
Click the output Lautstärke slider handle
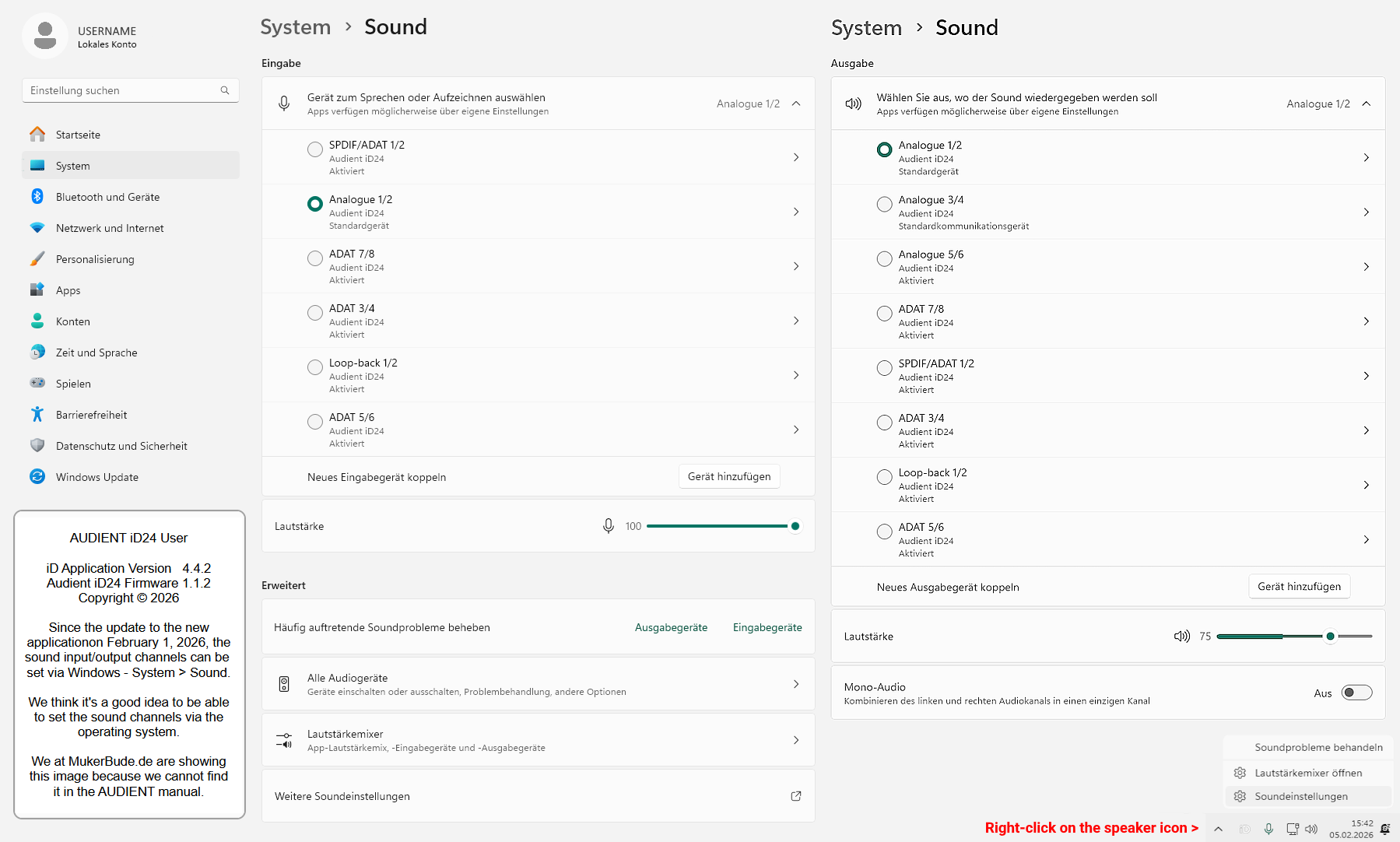tap(1331, 637)
